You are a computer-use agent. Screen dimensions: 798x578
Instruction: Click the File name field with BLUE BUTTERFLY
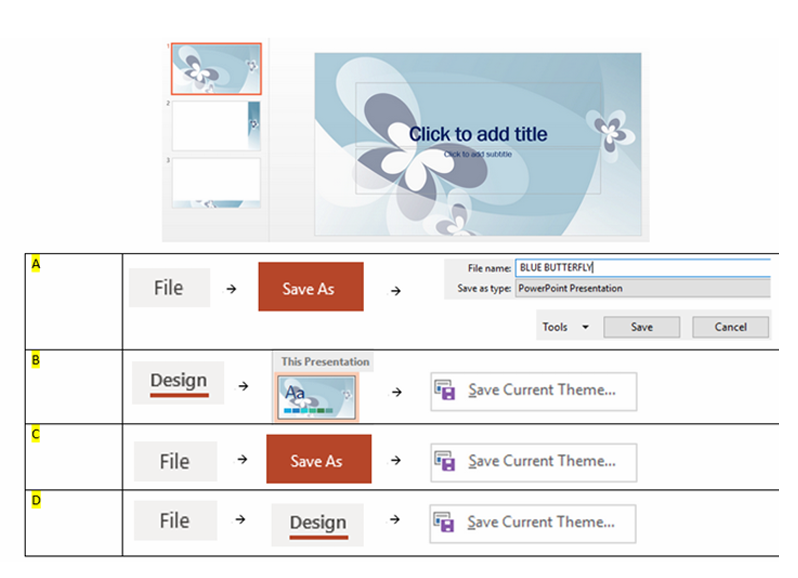click(x=642, y=268)
